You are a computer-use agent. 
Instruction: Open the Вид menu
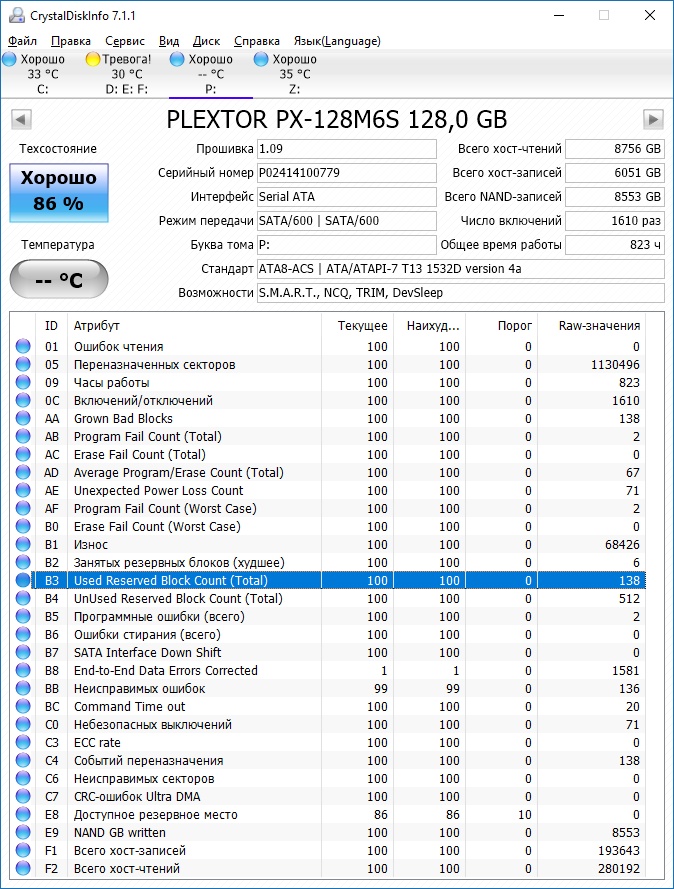169,41
